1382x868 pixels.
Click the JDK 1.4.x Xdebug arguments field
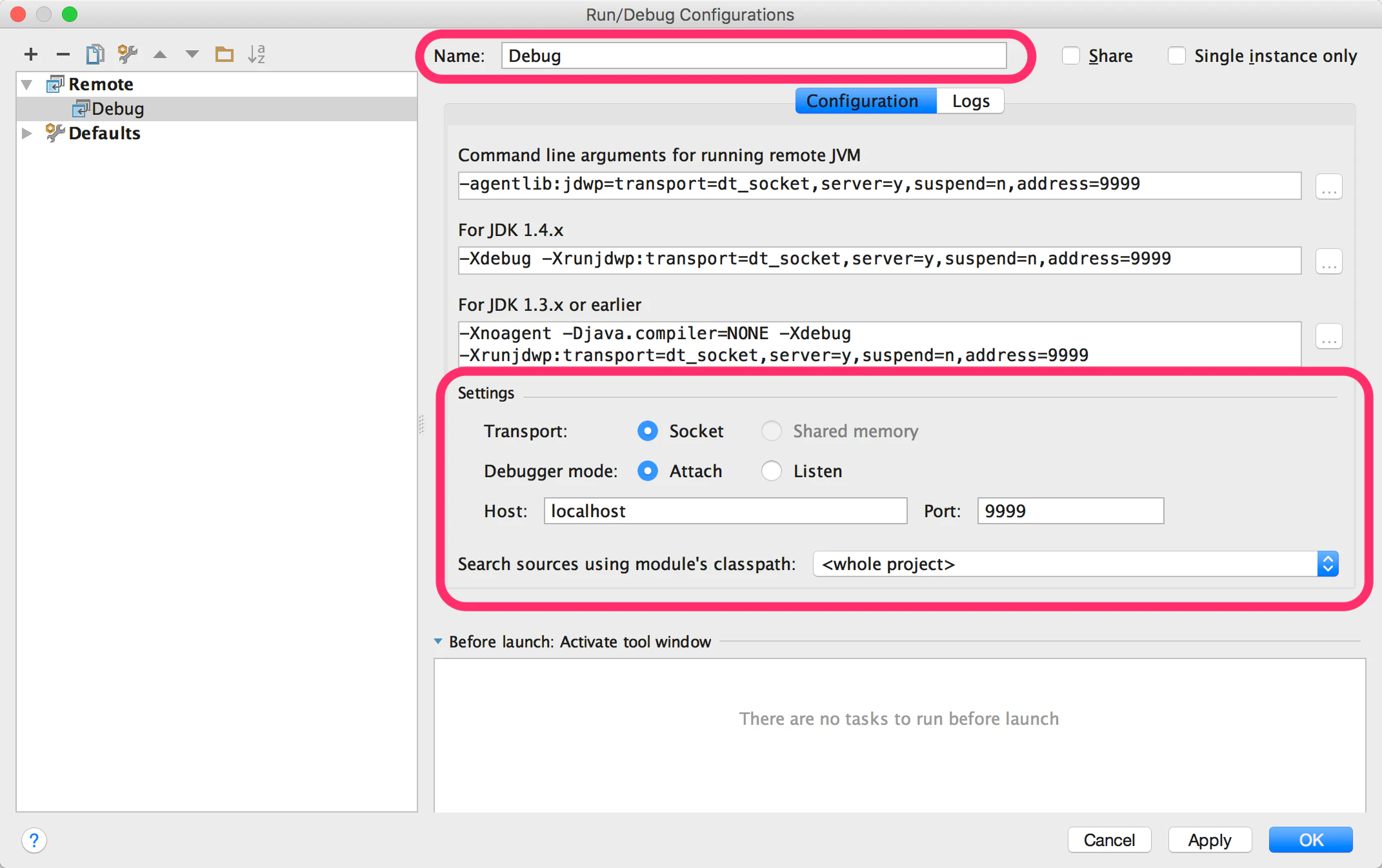[879, 260]
